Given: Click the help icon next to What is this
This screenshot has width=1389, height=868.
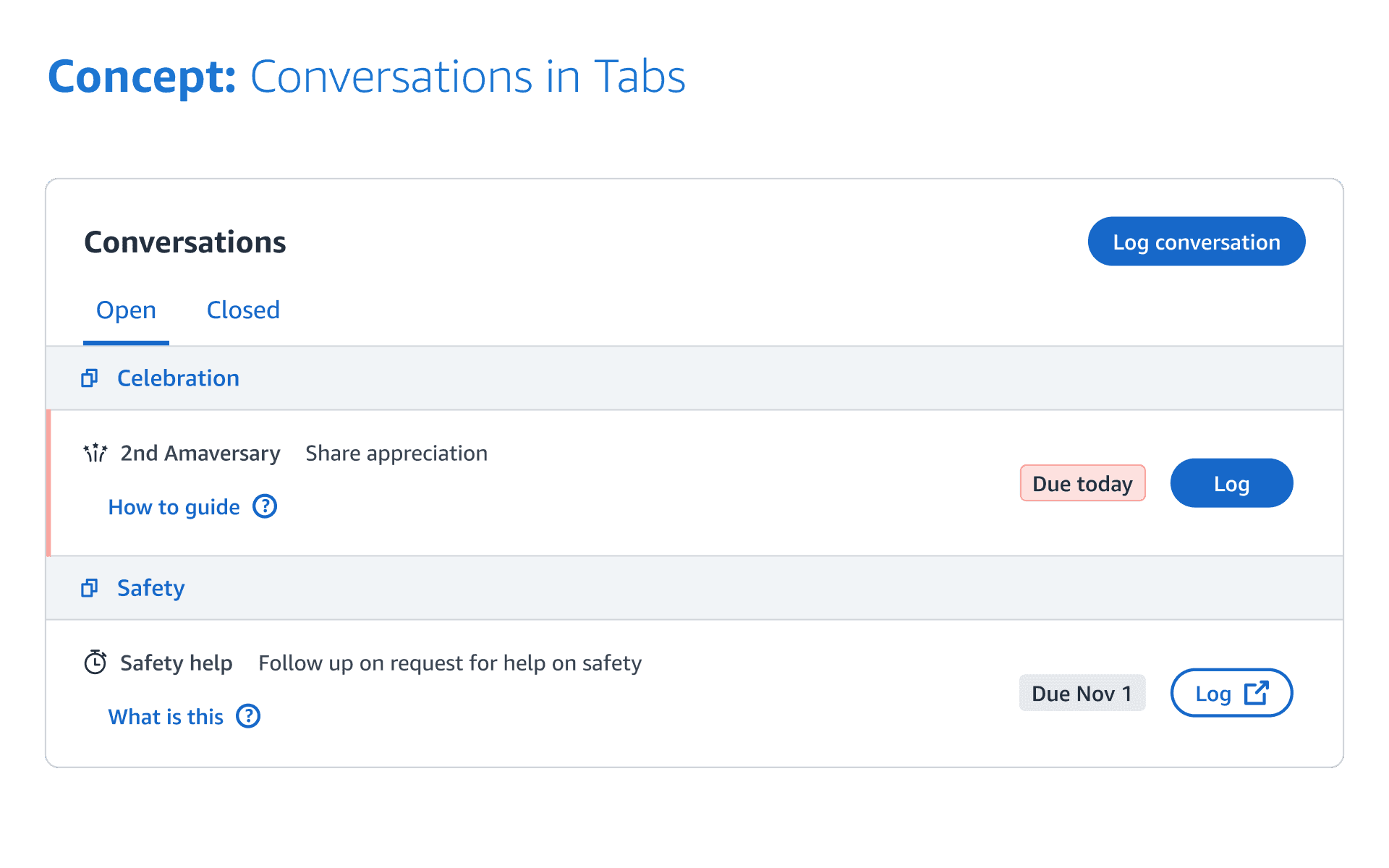Looking at the screenshot, I should (248, 716).
